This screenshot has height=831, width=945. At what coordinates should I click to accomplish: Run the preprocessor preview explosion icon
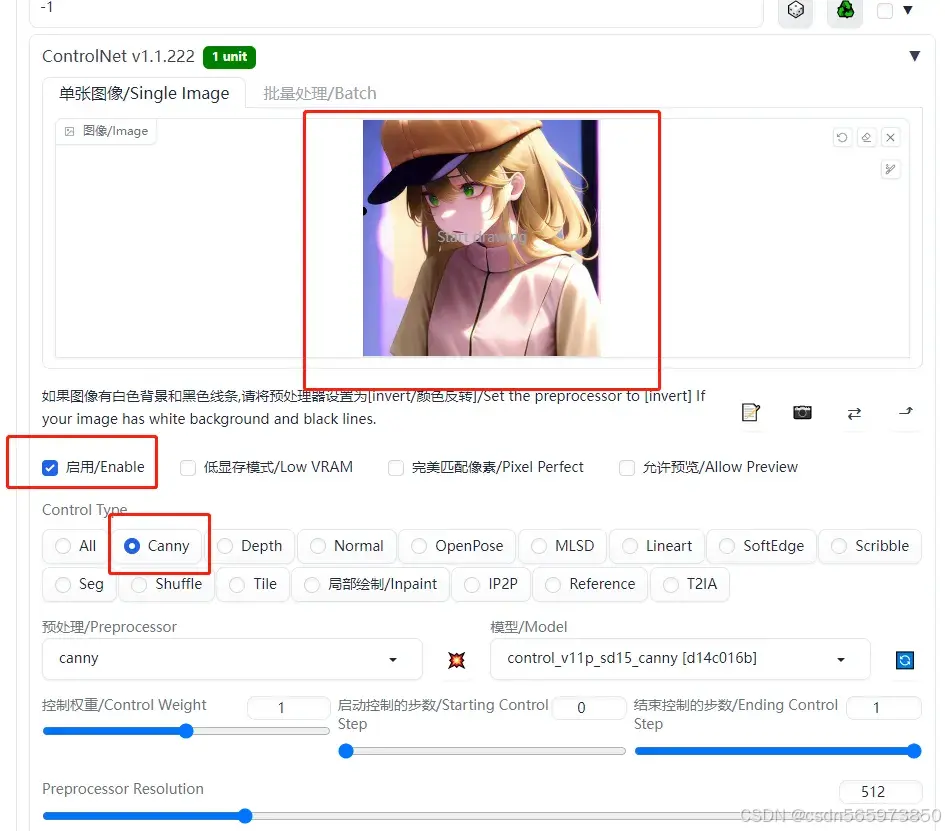tap(457, 659)
